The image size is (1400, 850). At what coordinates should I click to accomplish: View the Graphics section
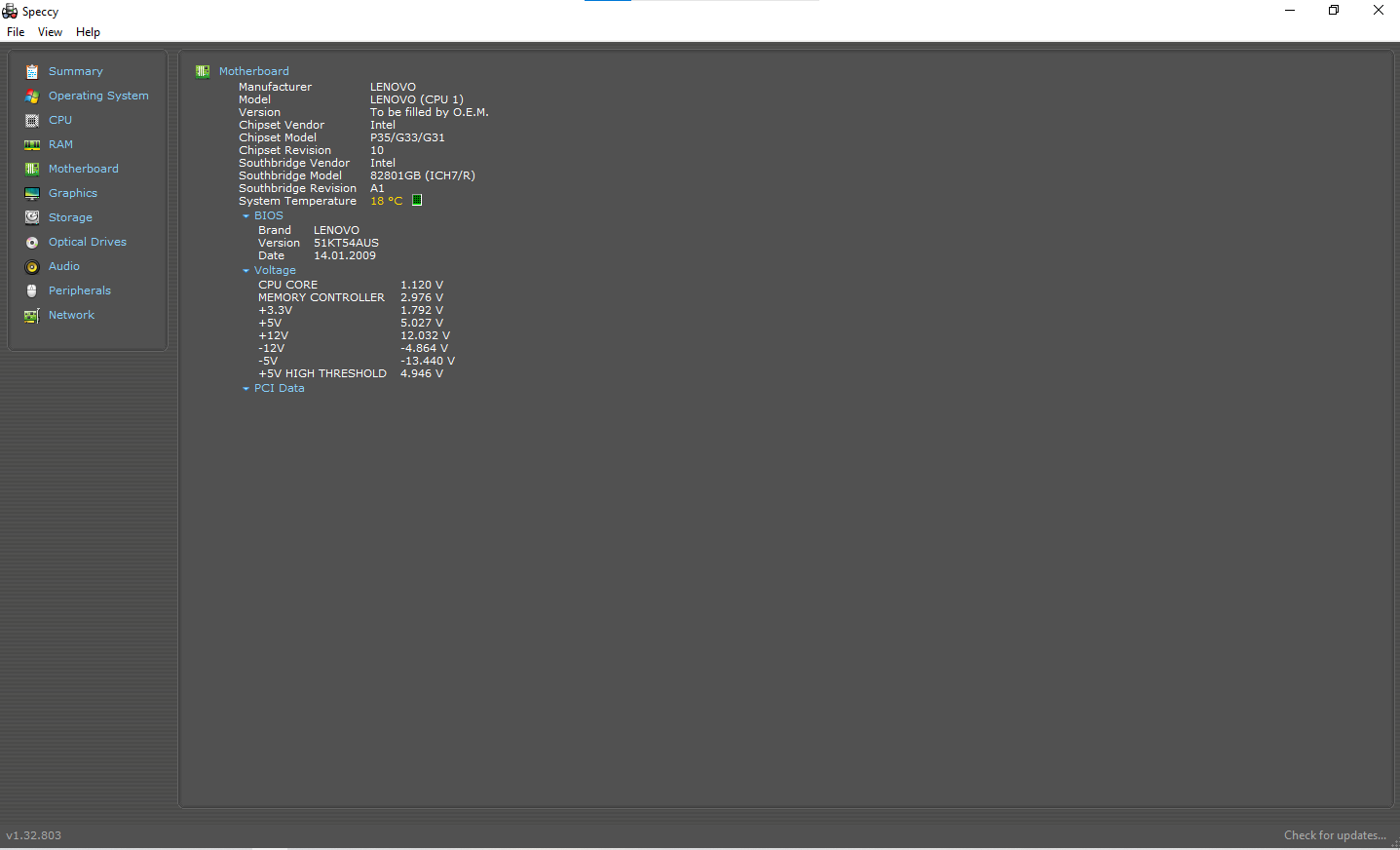pos(73,193)
